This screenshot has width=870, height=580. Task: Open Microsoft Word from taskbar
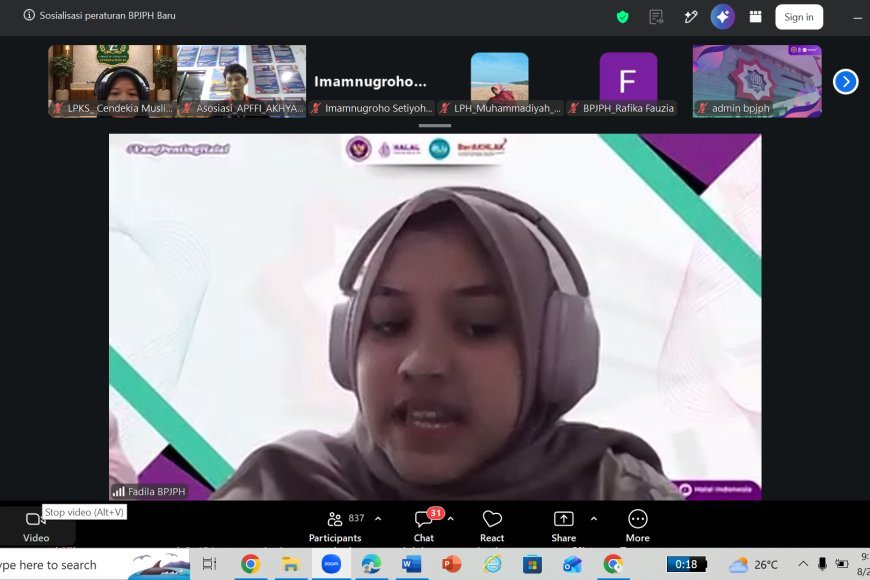tap(411, 564)
